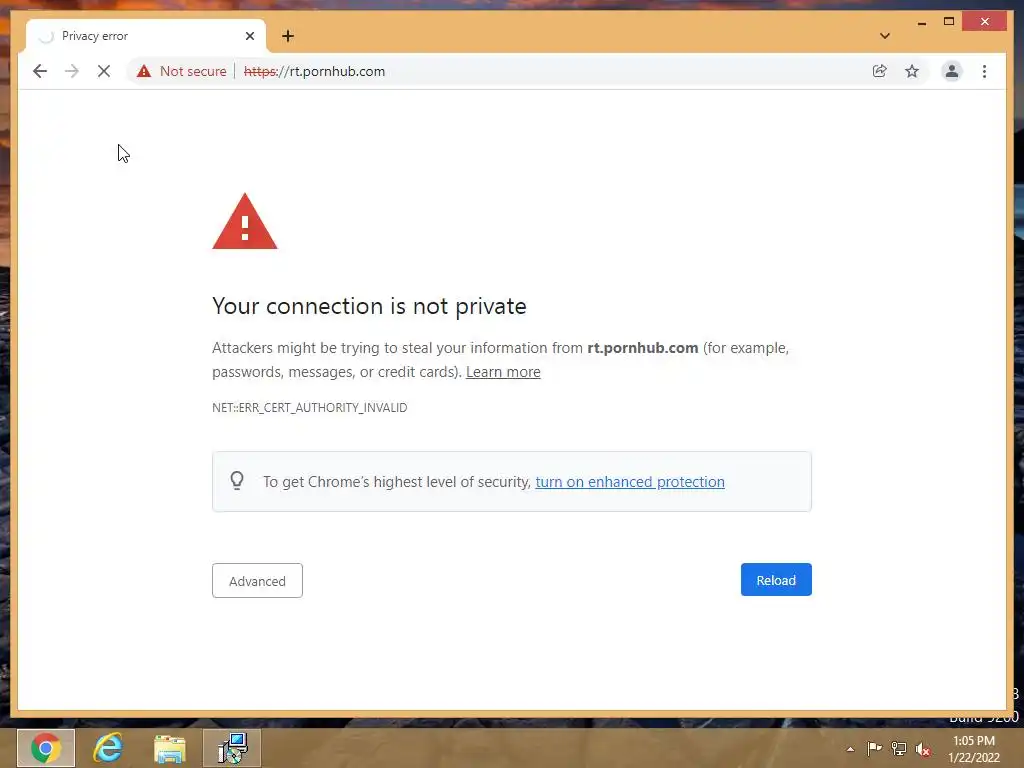Open Chrome three-dot menu
This screenshot has width=1024, height=768.
pyautogui.click(x=984, y=71)
